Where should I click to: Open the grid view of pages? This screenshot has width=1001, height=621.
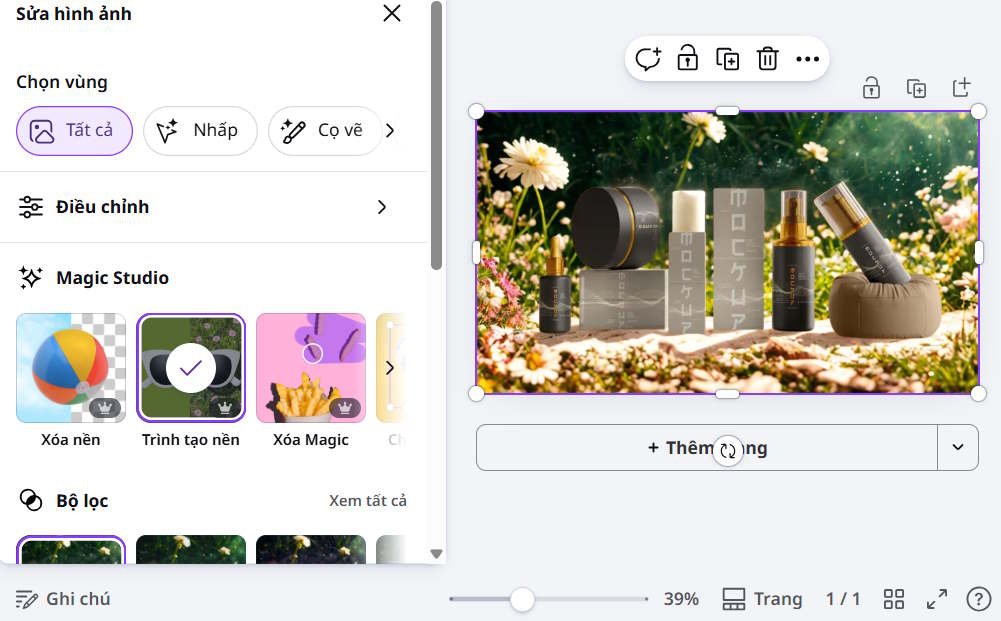tap(894, 598)
